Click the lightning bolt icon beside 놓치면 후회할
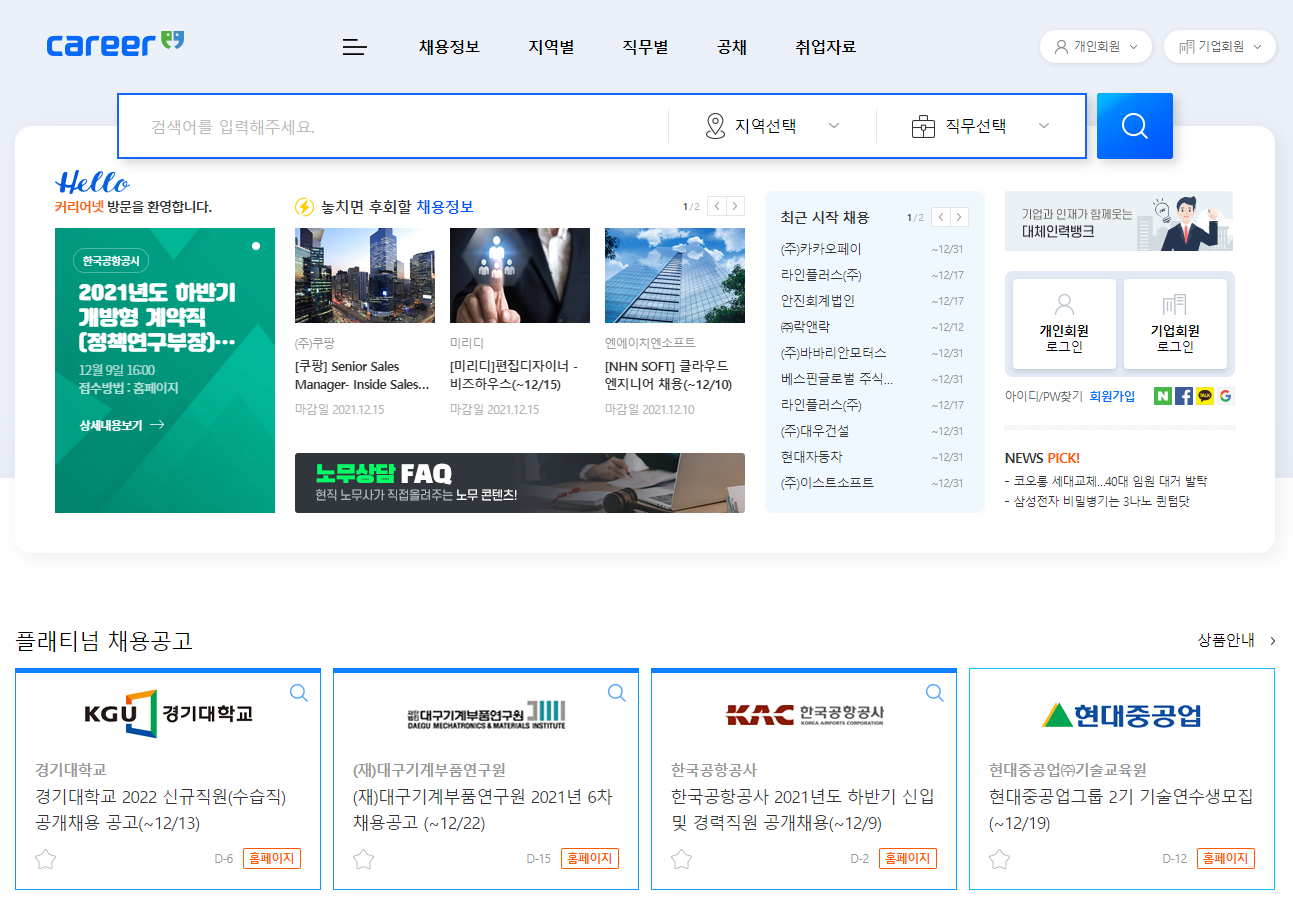Image resolution: width=1293 pixels, height=897 pixels. 305,207
